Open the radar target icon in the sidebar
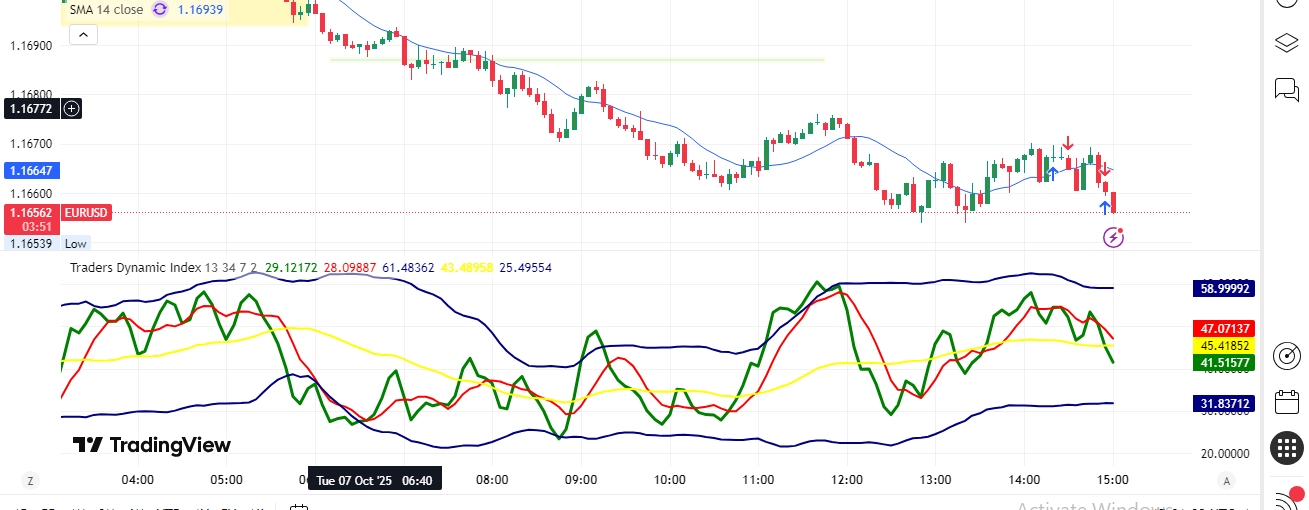 tap(1286, 355)
